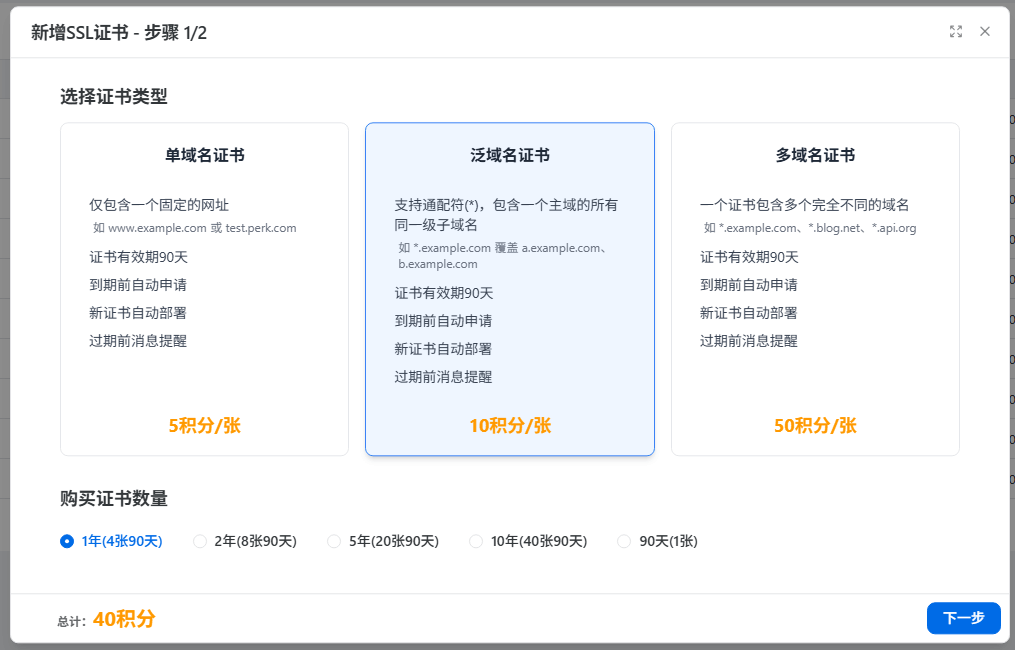Image resolution: width=1015 pixels, height=650 pixels.
Task: Select the 单域名证书 card title
Action: pos(205,155)
